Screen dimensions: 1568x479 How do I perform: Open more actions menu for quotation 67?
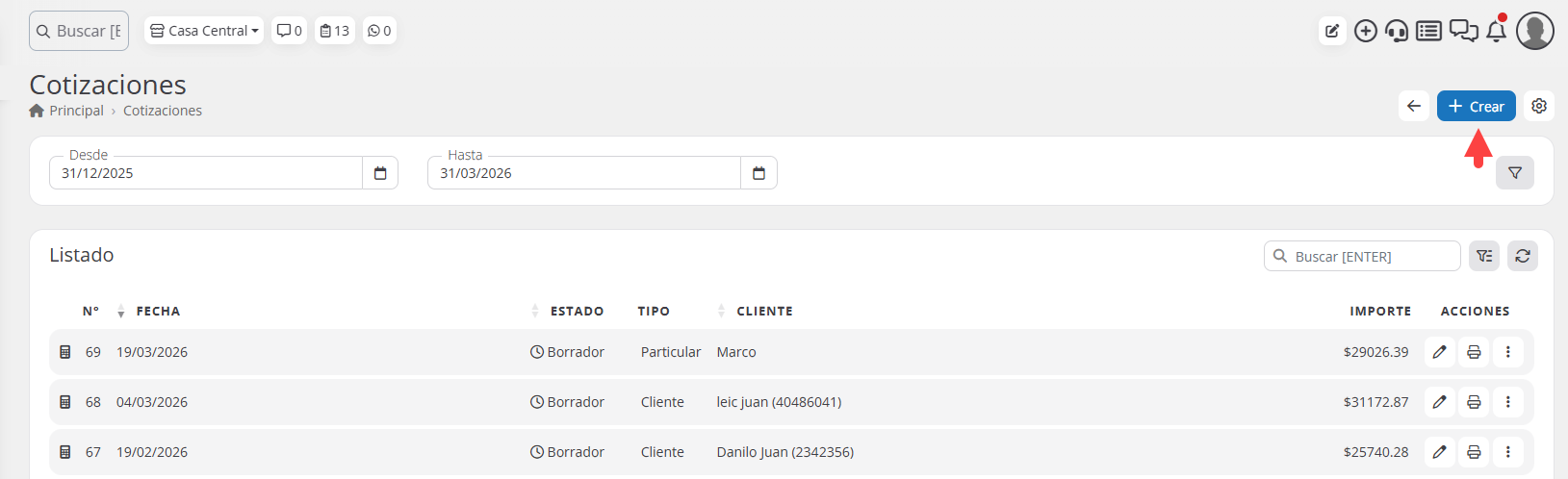[x=1507, y=452]
